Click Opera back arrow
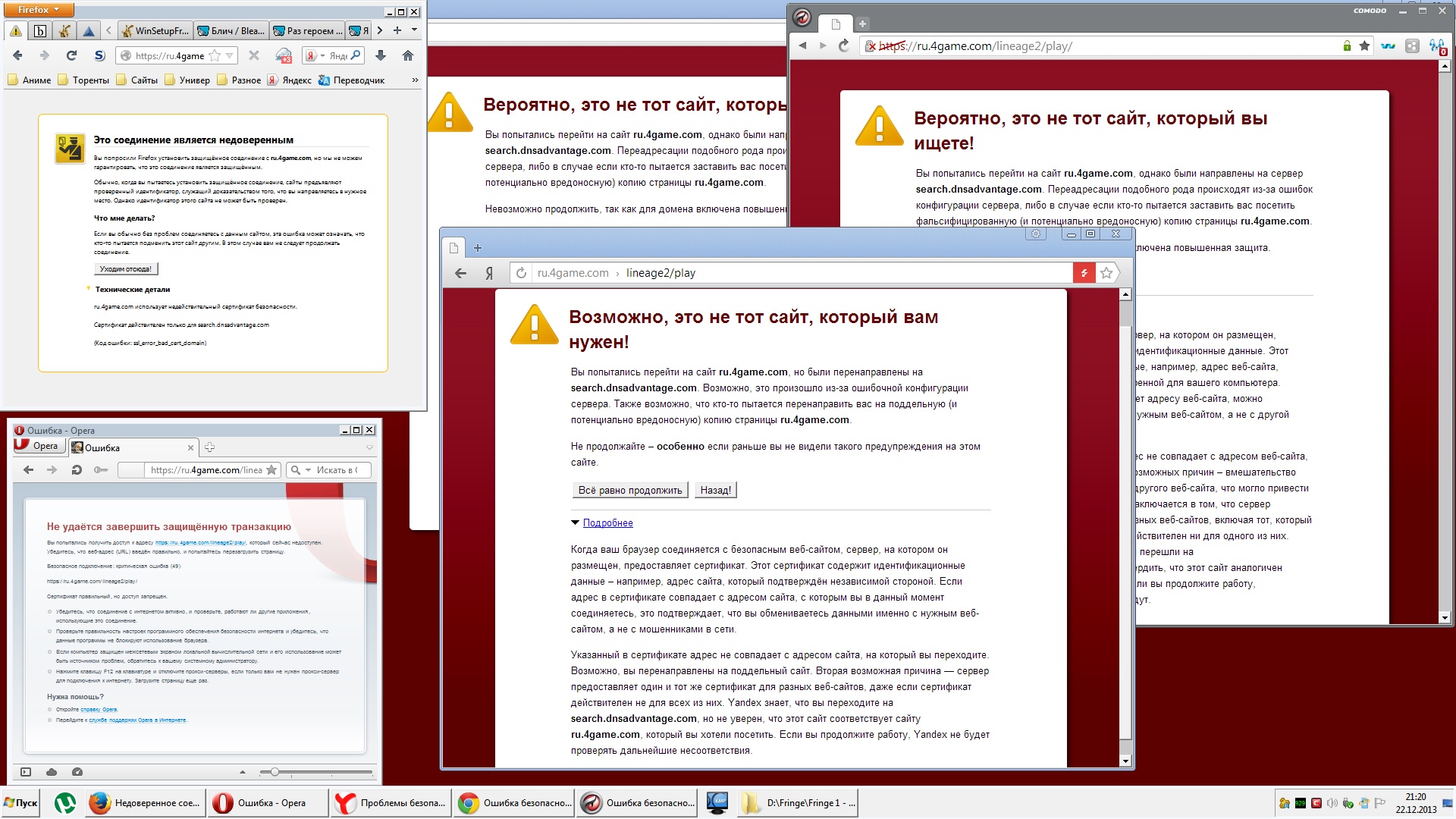This screenshot has width=1456, height=819. 29,470
